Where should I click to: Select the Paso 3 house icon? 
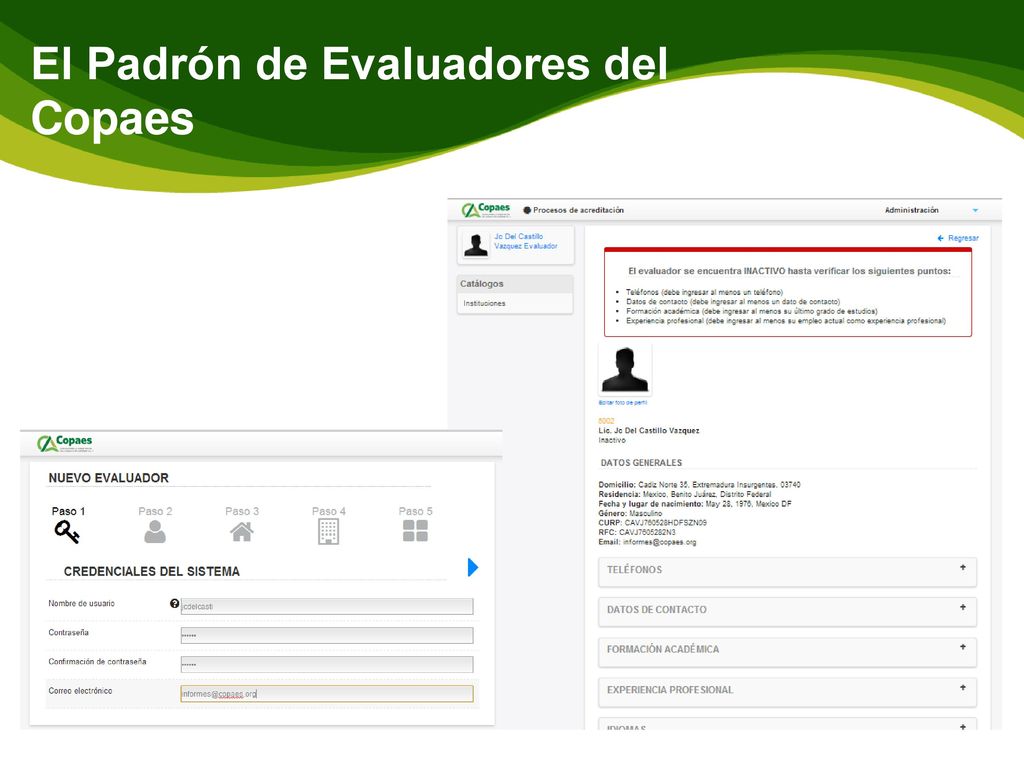242,532
